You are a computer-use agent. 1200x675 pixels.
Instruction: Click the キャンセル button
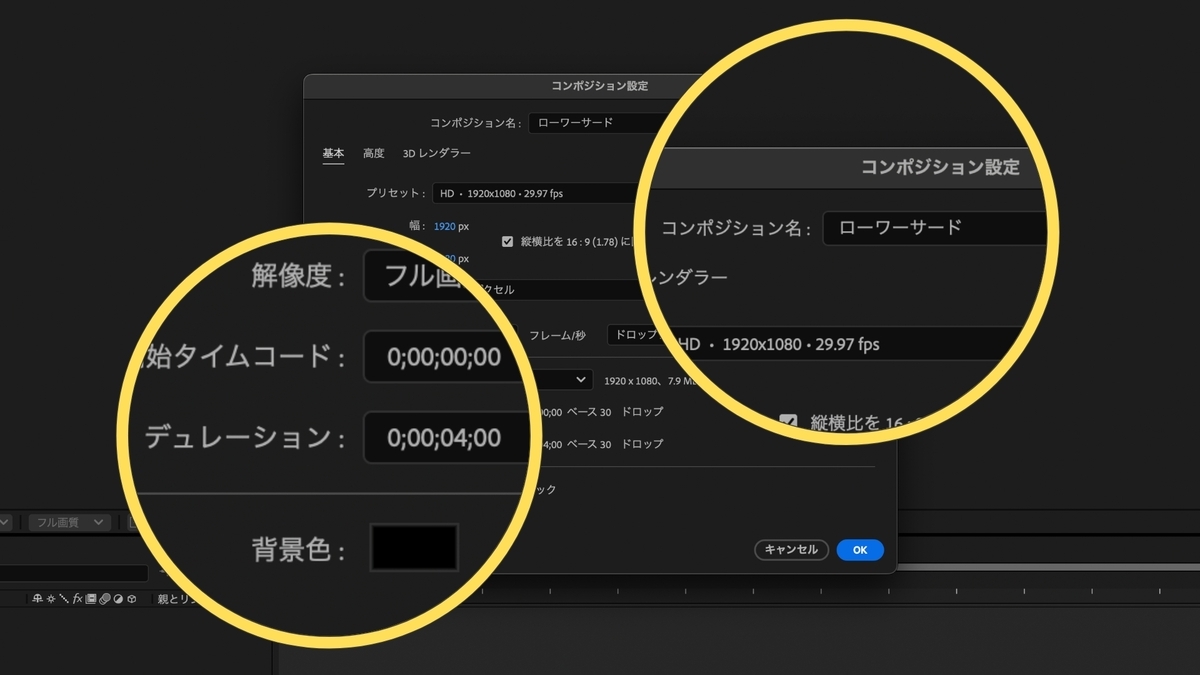[791, 549]
